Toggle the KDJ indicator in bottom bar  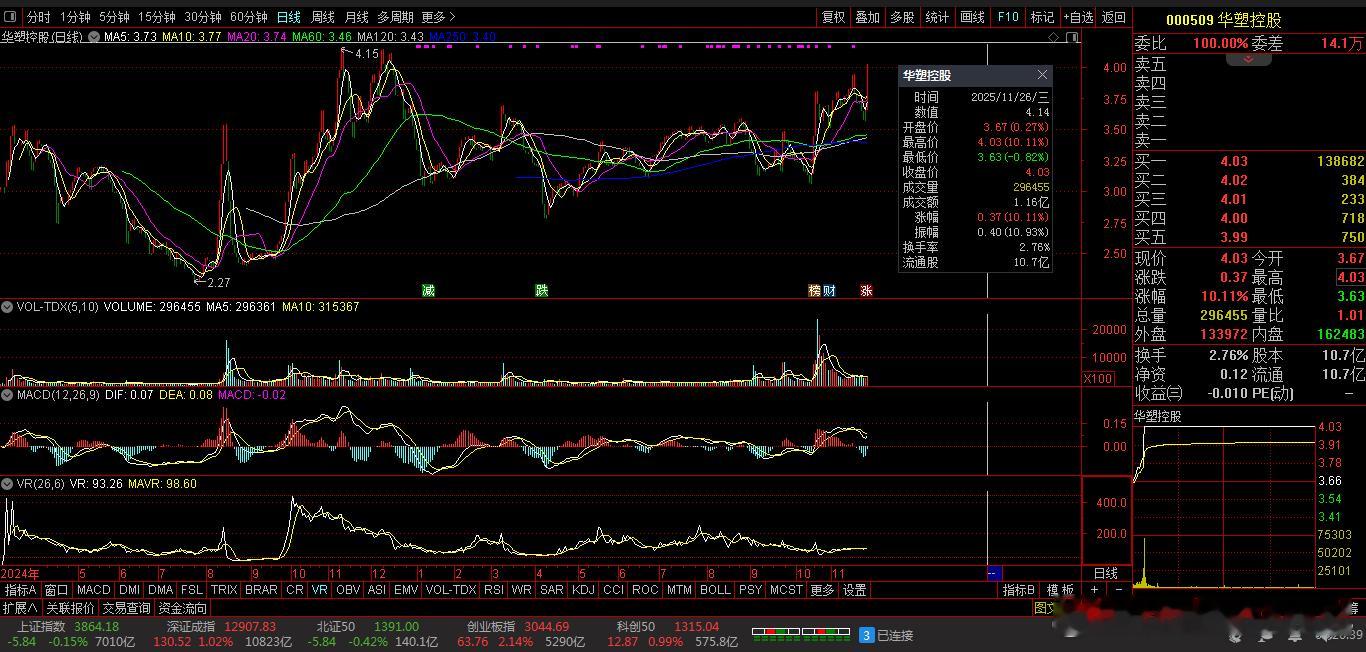tap(582, 590)
